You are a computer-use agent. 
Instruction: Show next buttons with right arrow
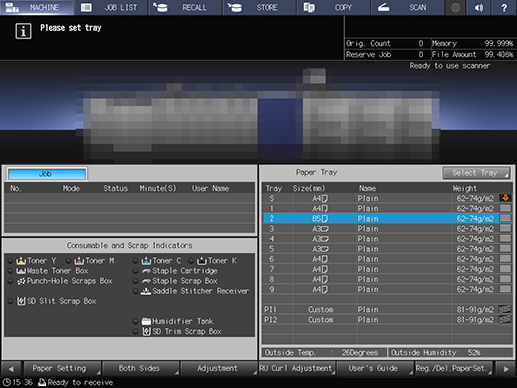pos(506,369)
